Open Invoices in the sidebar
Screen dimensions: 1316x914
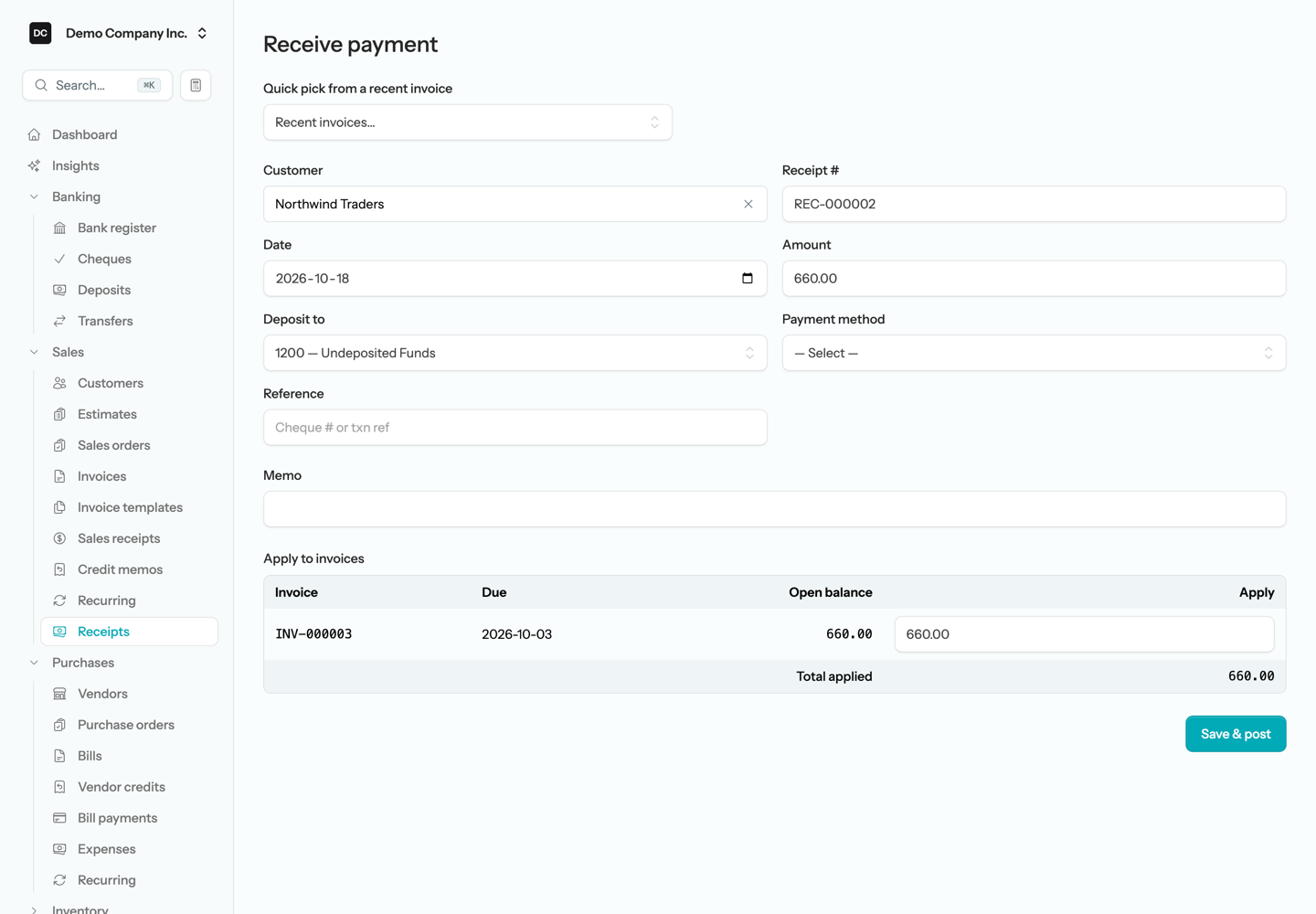point(130,476)
